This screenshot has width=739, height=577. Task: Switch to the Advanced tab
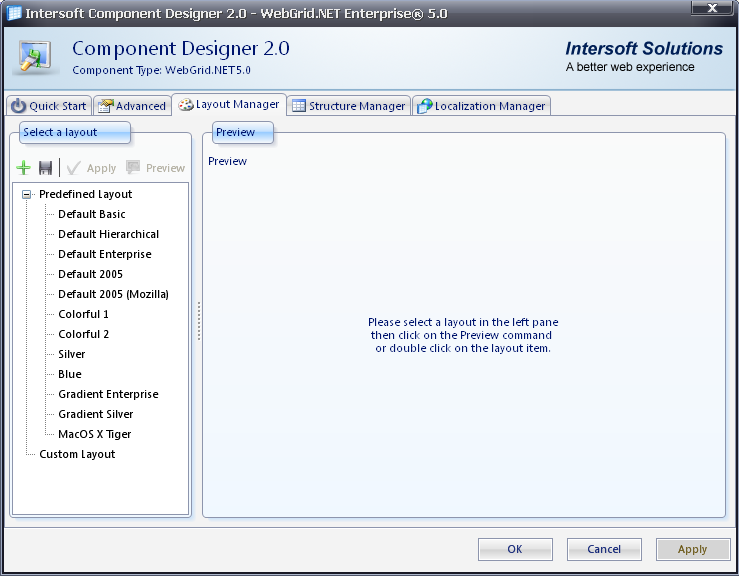pos(132,106)
